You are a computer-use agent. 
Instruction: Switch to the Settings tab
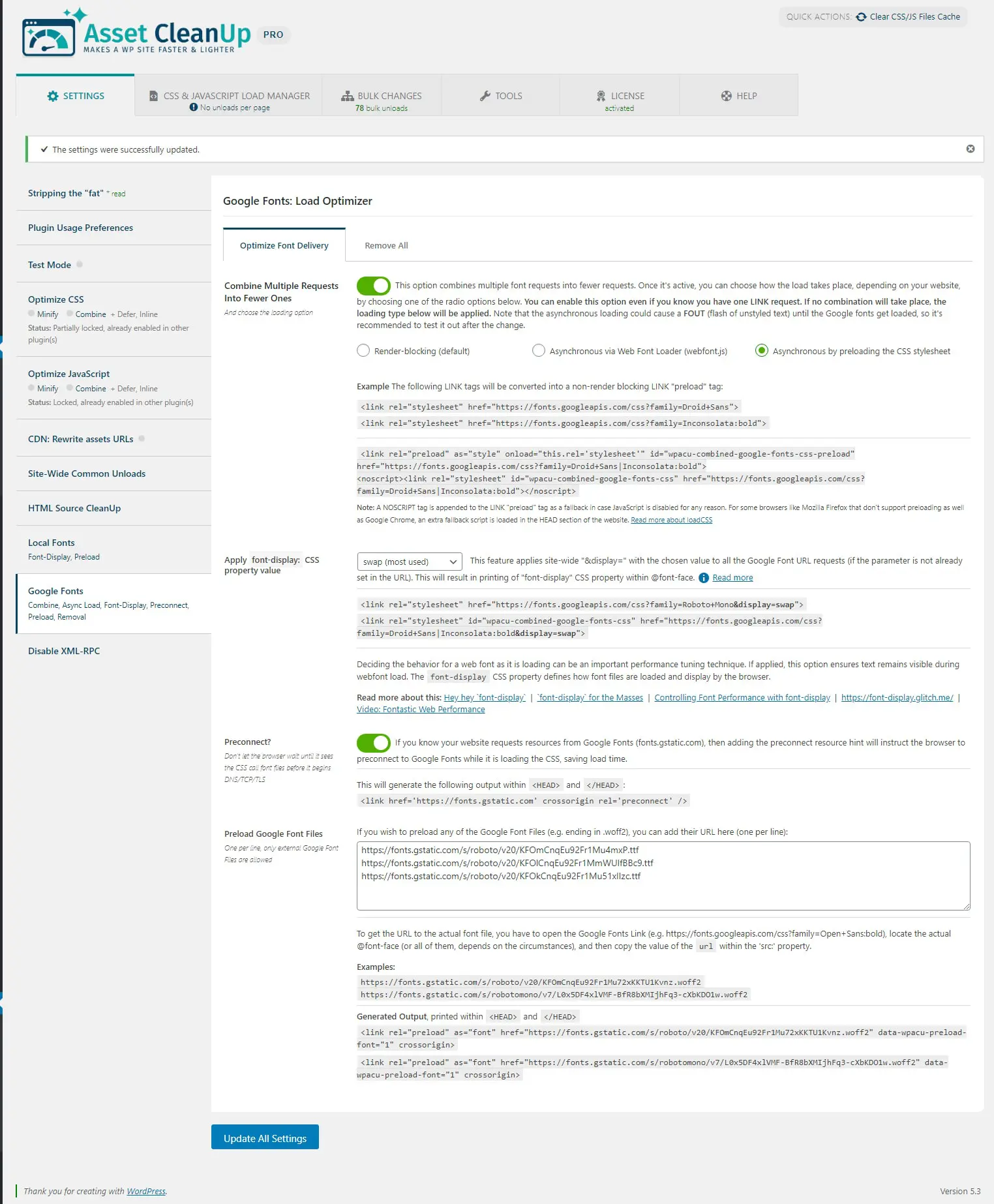click(x=76, y=96)
